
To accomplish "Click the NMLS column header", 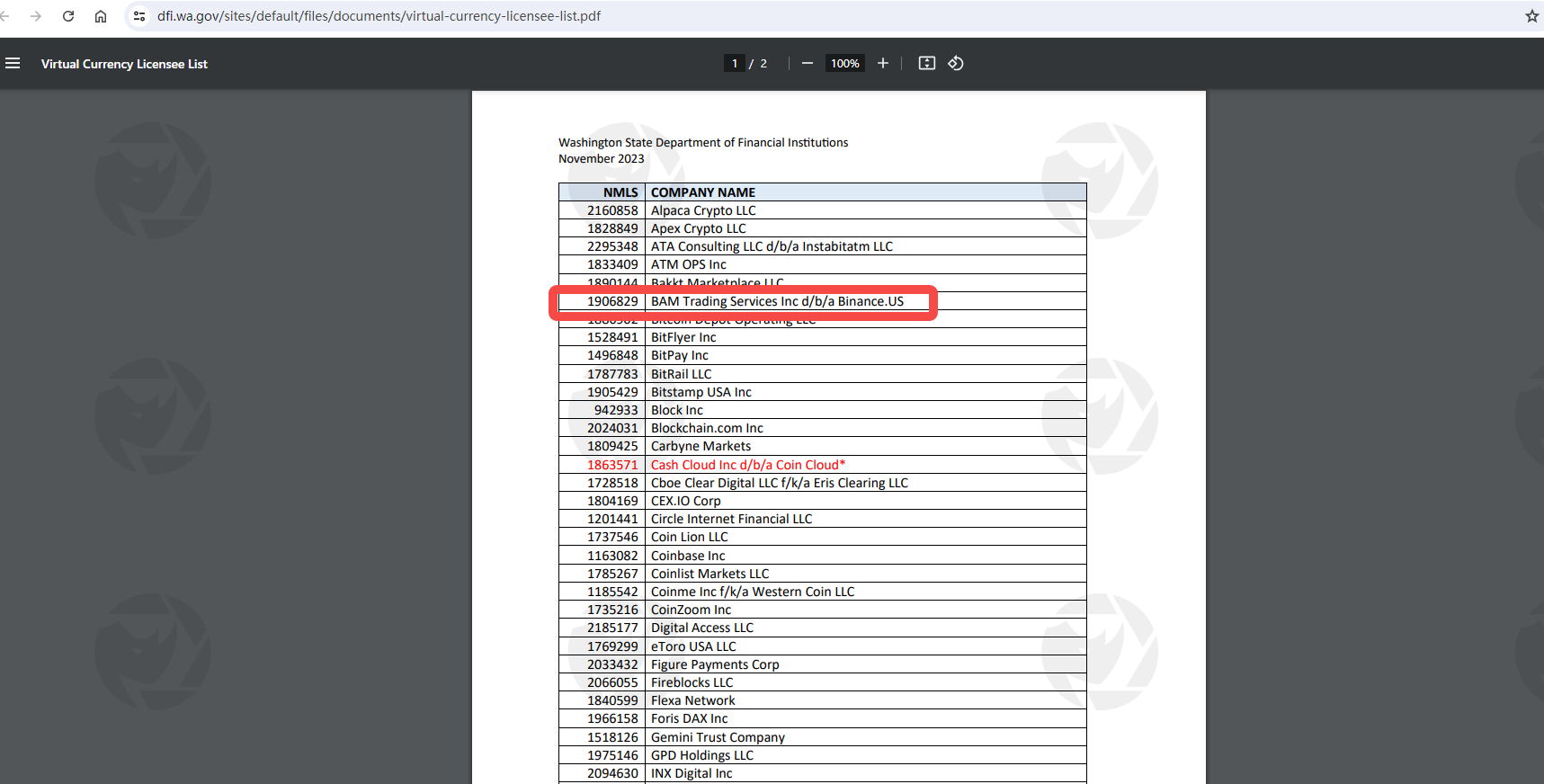I will coord(620,192).
